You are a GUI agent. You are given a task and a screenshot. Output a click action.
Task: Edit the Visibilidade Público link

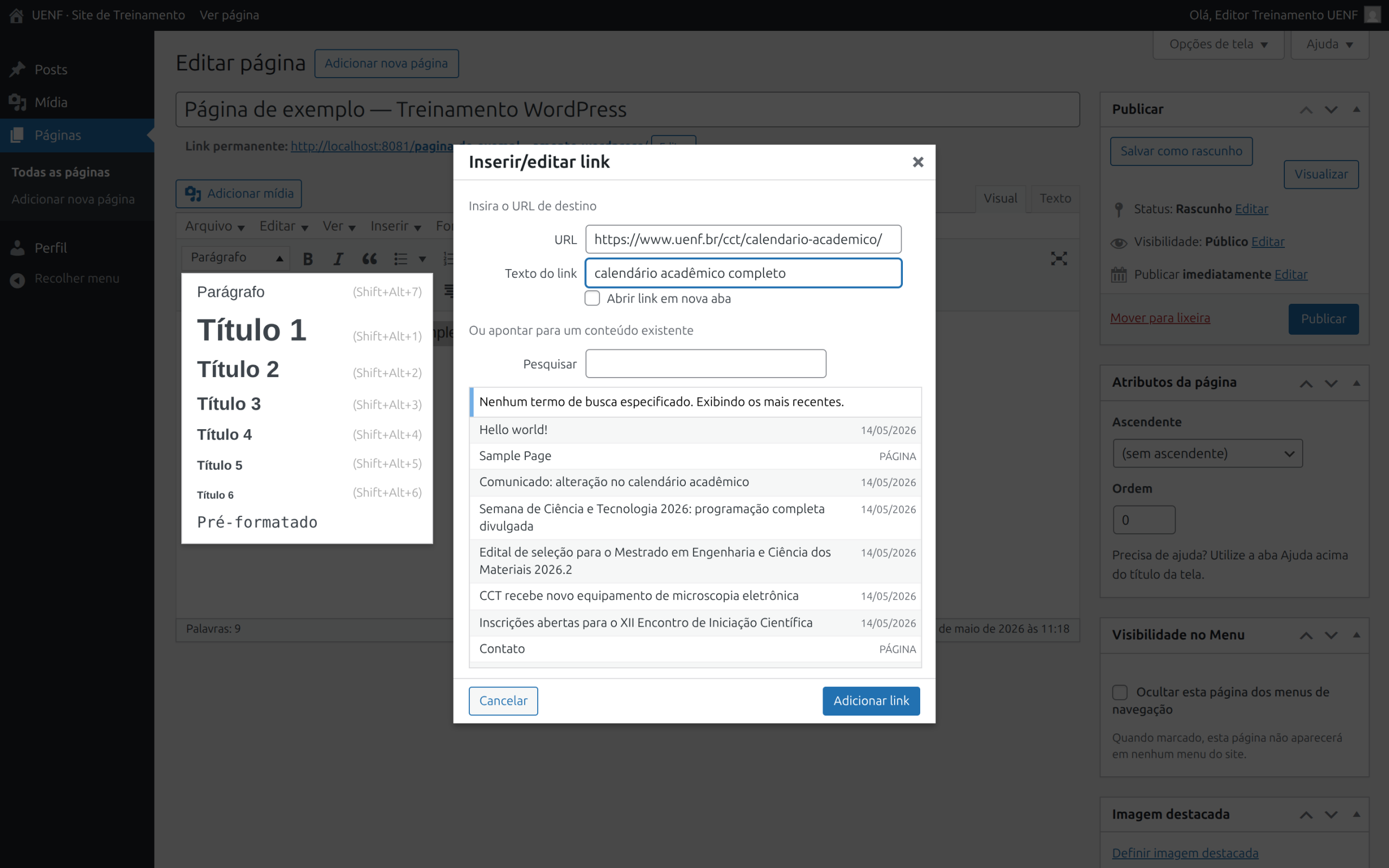tap(1268, 242)
